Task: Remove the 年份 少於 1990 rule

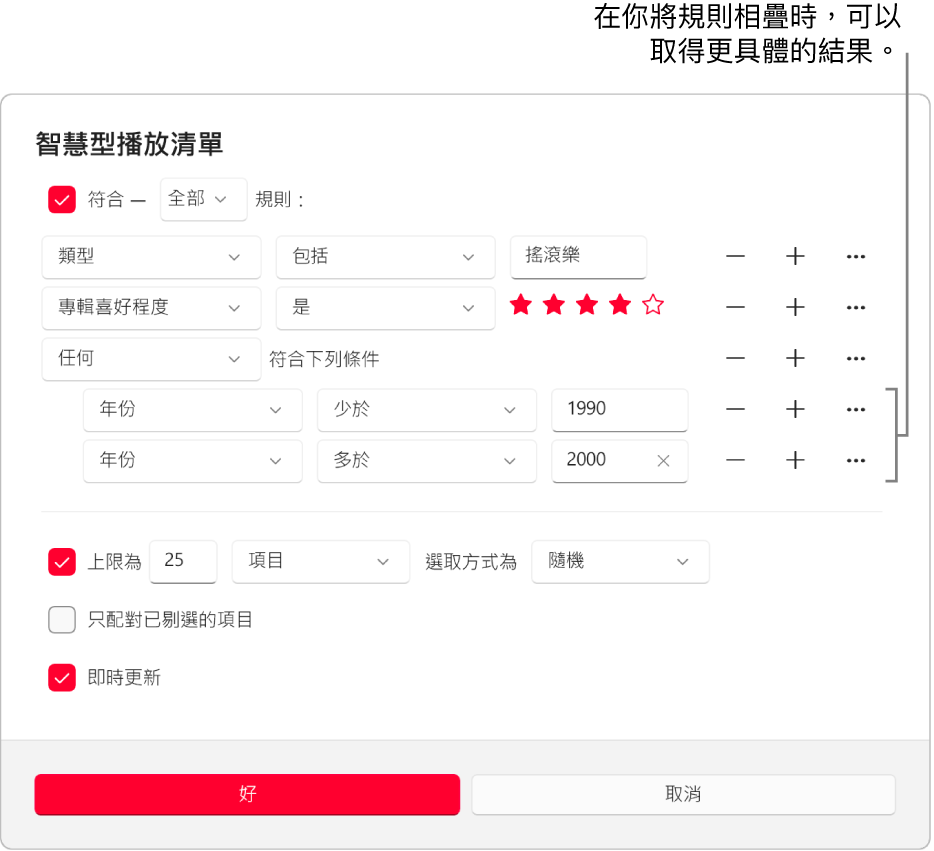Action: [735, 409]
